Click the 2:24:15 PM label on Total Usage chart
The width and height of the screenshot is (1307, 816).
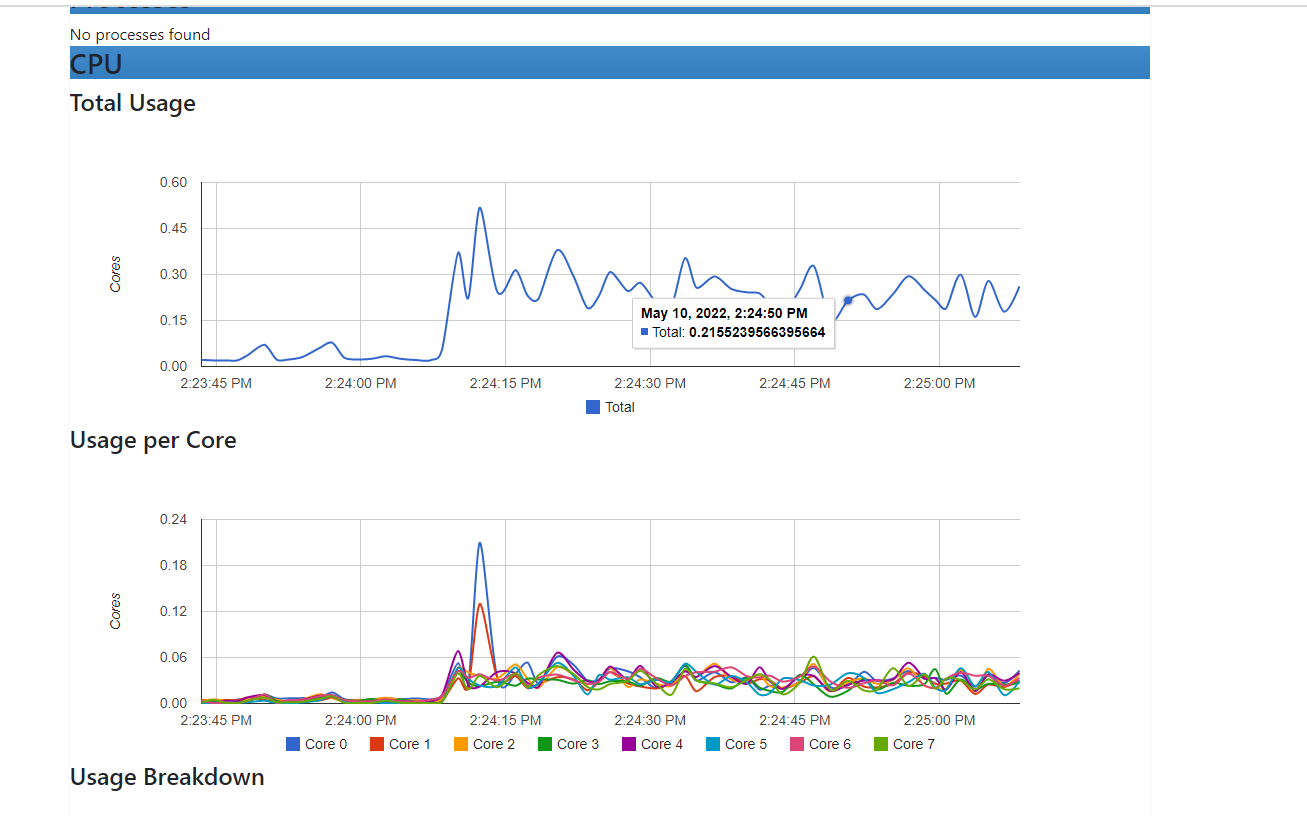(505, 383)
